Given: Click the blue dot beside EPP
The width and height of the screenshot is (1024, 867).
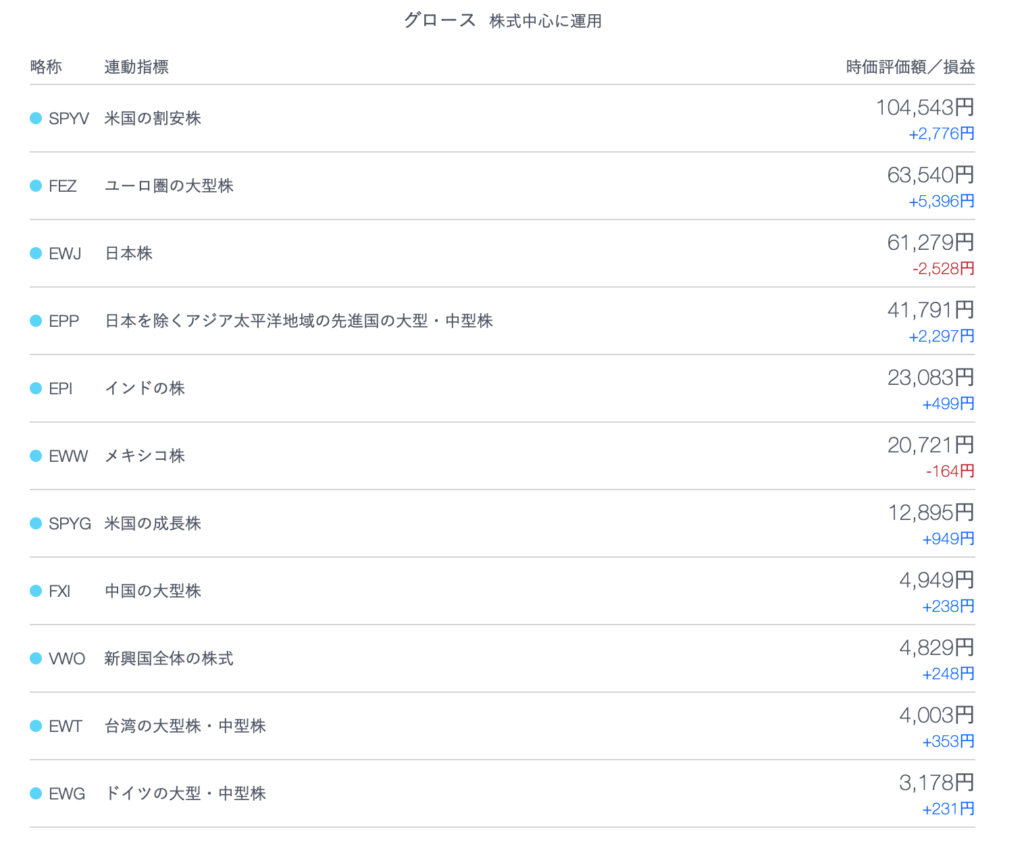Looking at the screenshot, I should pyautogui.click(x=36, y=321).
